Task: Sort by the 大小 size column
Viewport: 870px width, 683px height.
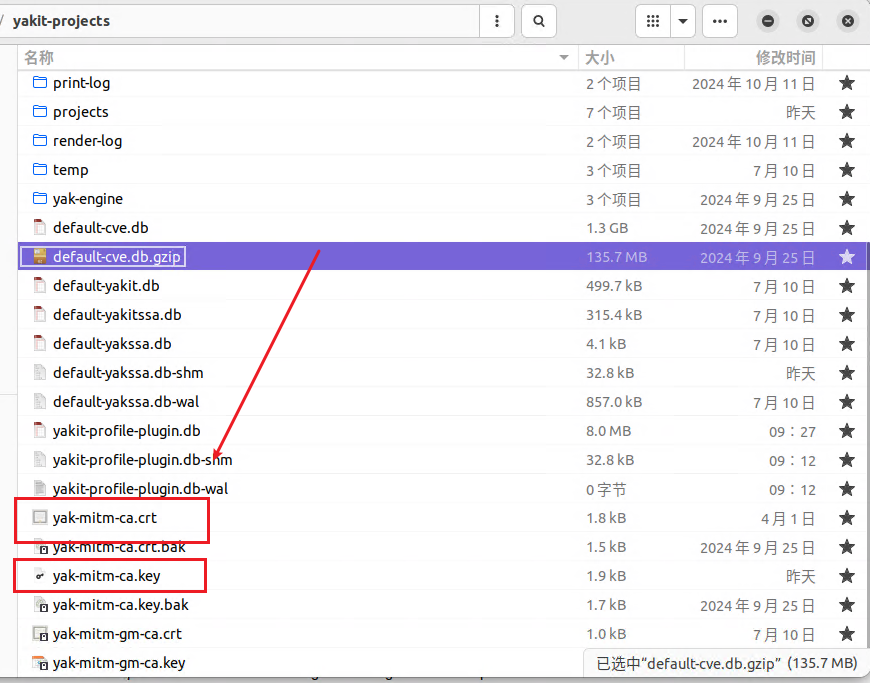Action: tap(600, 58)
